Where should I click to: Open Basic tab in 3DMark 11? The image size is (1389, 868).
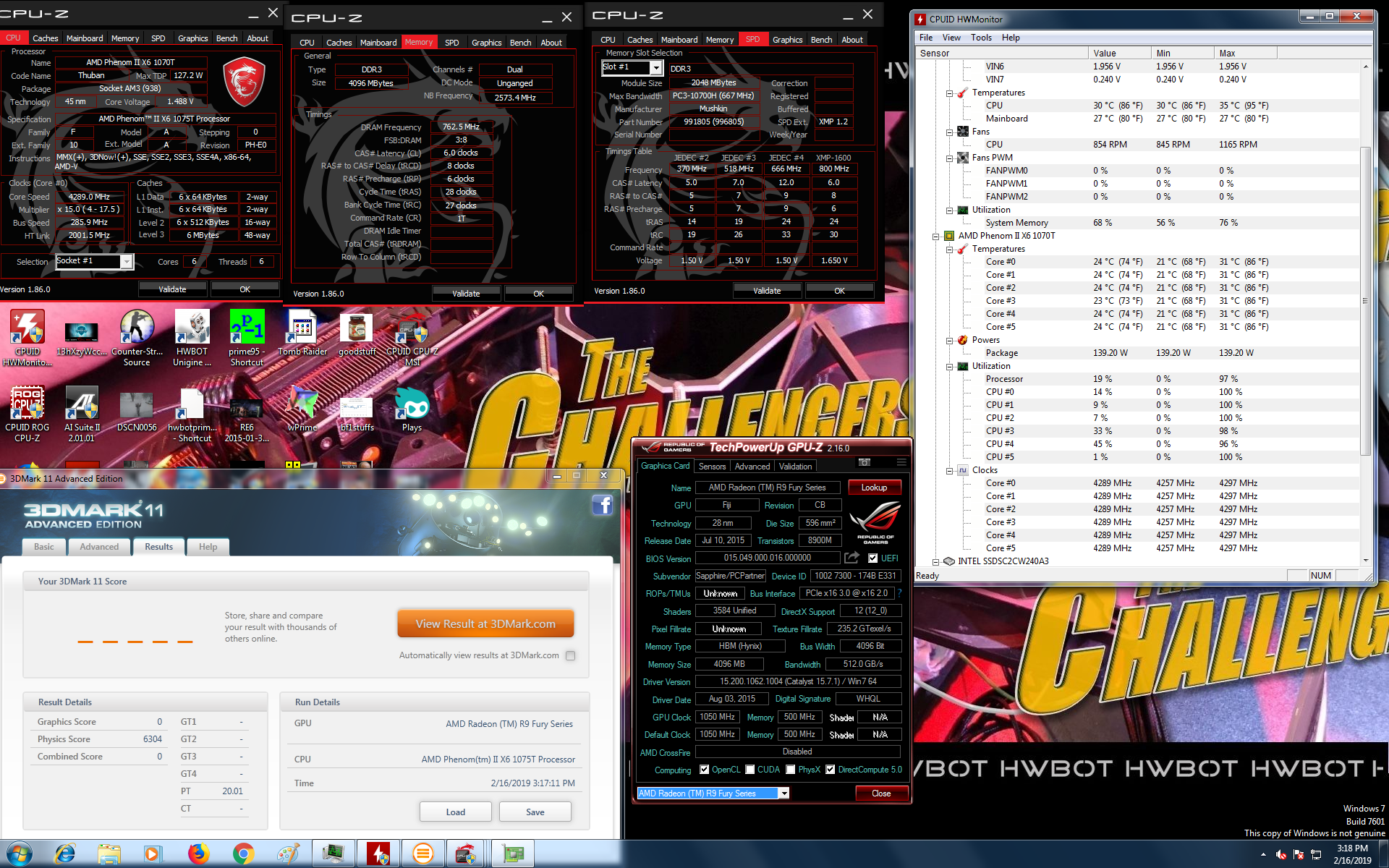[44, 547]
